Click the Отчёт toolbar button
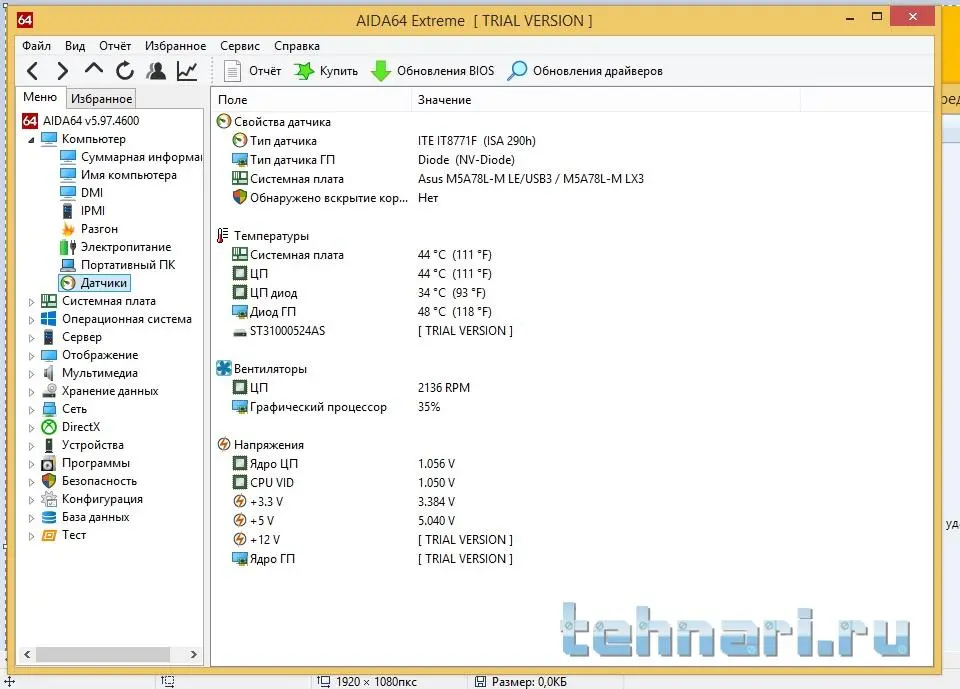The height and width of the screenshot is (689, 960). tap(252, 71)
